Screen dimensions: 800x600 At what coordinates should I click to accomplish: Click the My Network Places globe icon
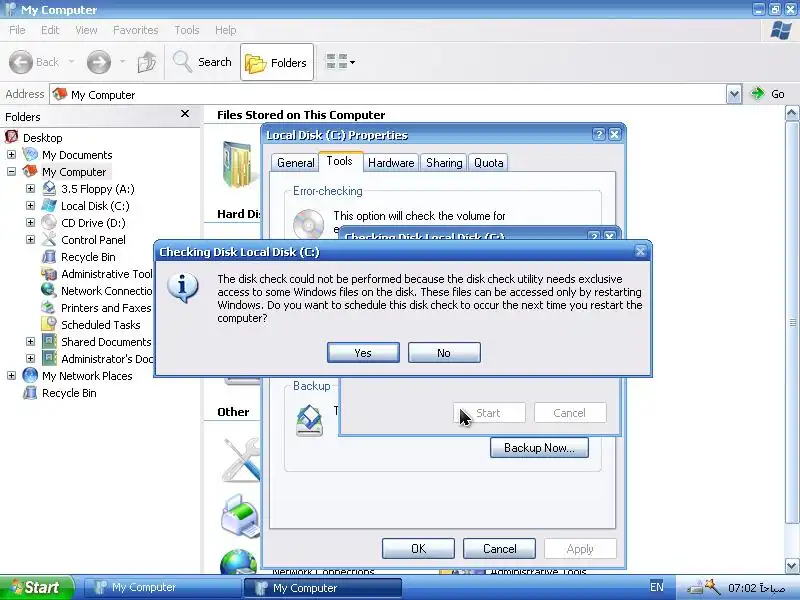pos(30,376)
